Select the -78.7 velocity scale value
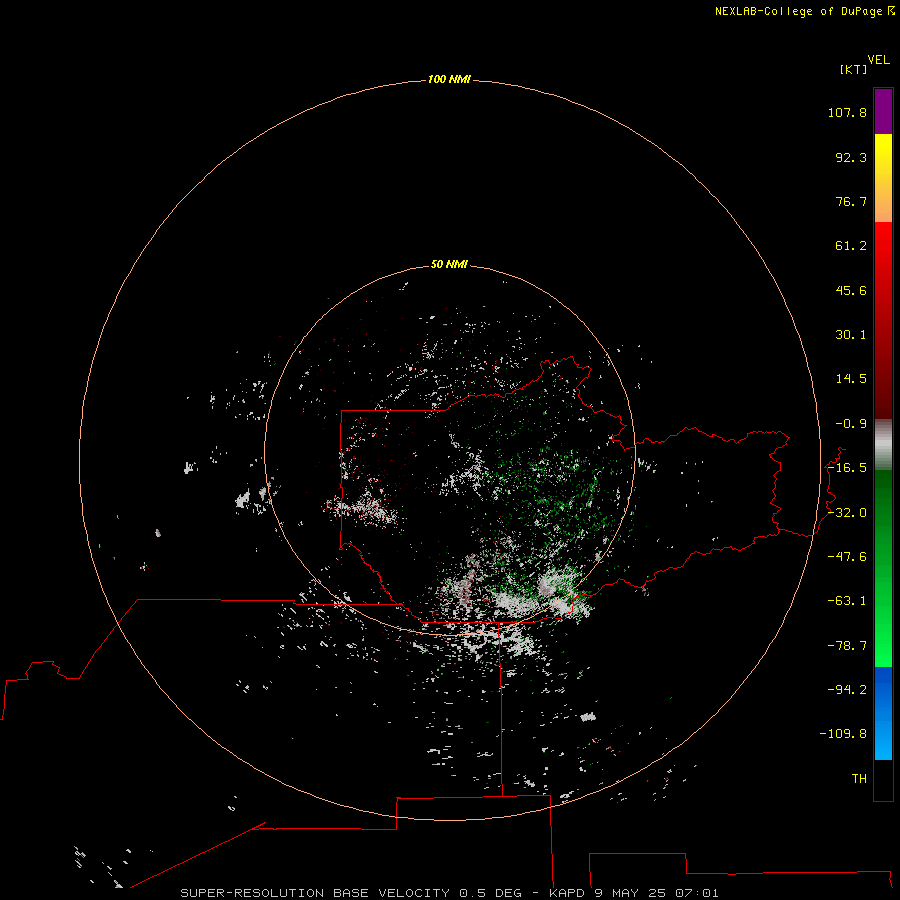The height and width of the screenshot is (900, 900). pos(847,646)
